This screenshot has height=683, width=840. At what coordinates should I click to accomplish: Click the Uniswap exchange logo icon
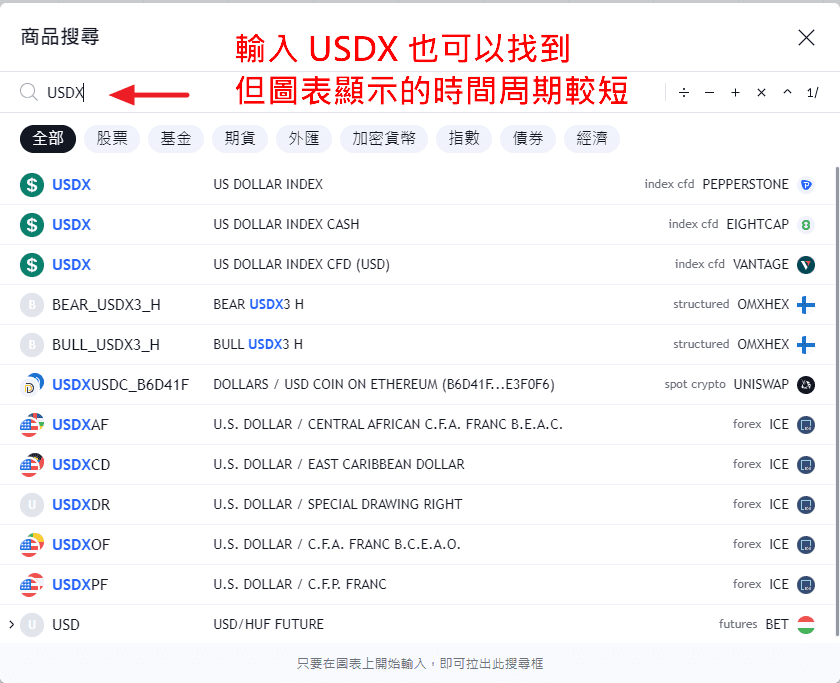806,385
